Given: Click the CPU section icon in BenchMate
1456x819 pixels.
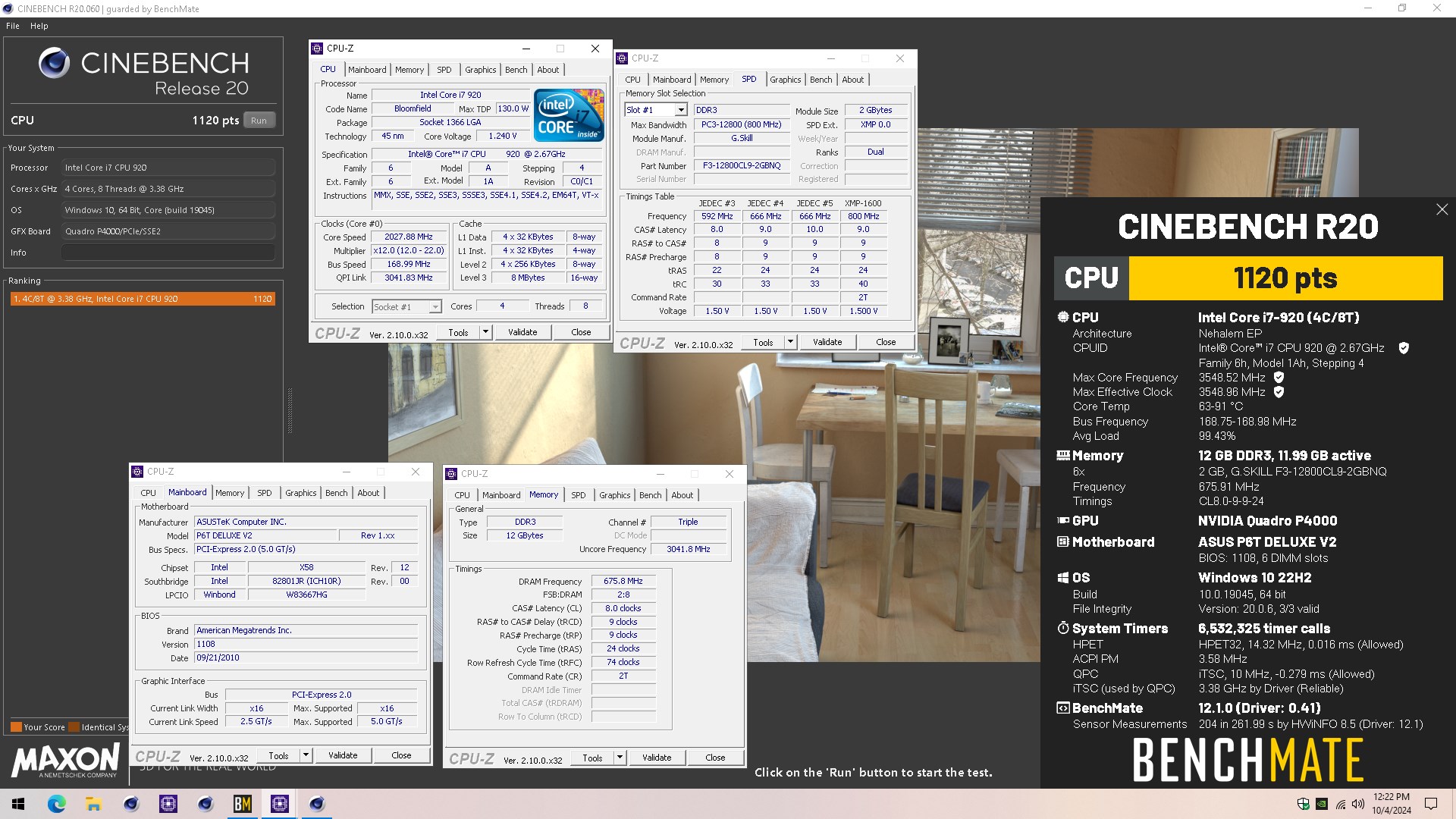Looking at the screenshot, I should pyautogui.click(x=1063, y=317).
